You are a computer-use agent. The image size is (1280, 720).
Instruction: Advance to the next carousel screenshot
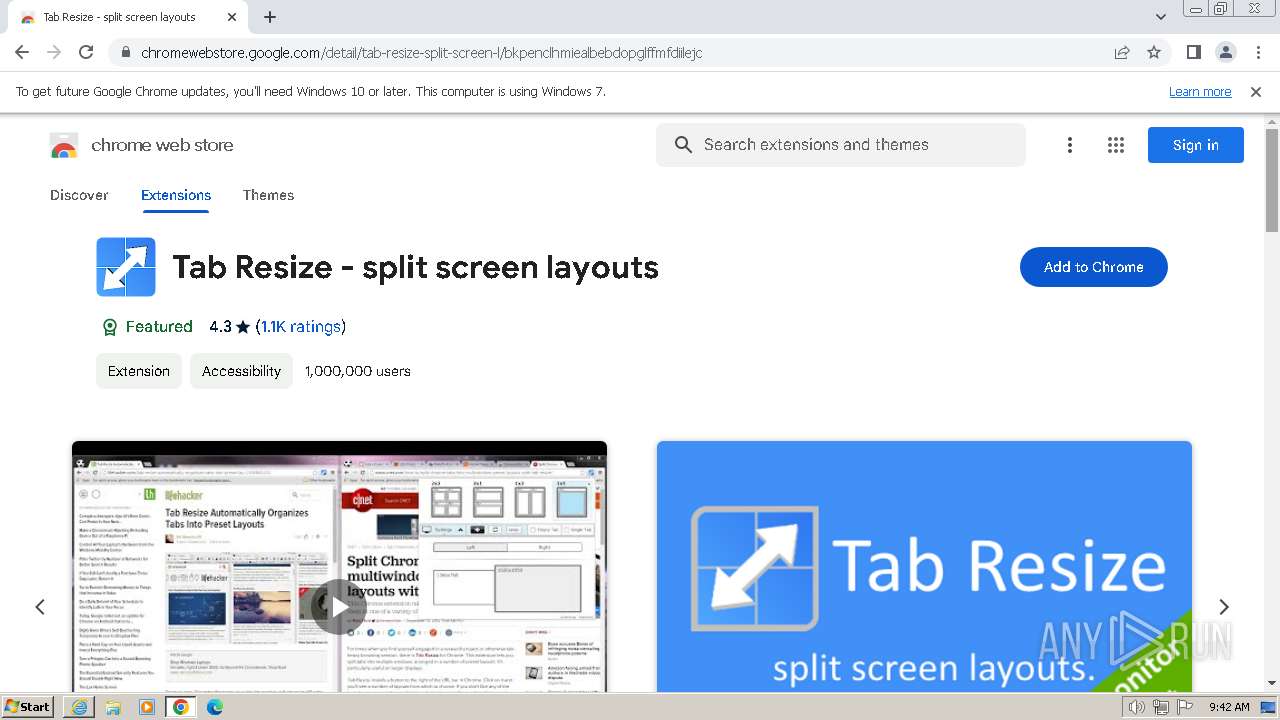coord(1223,607)
